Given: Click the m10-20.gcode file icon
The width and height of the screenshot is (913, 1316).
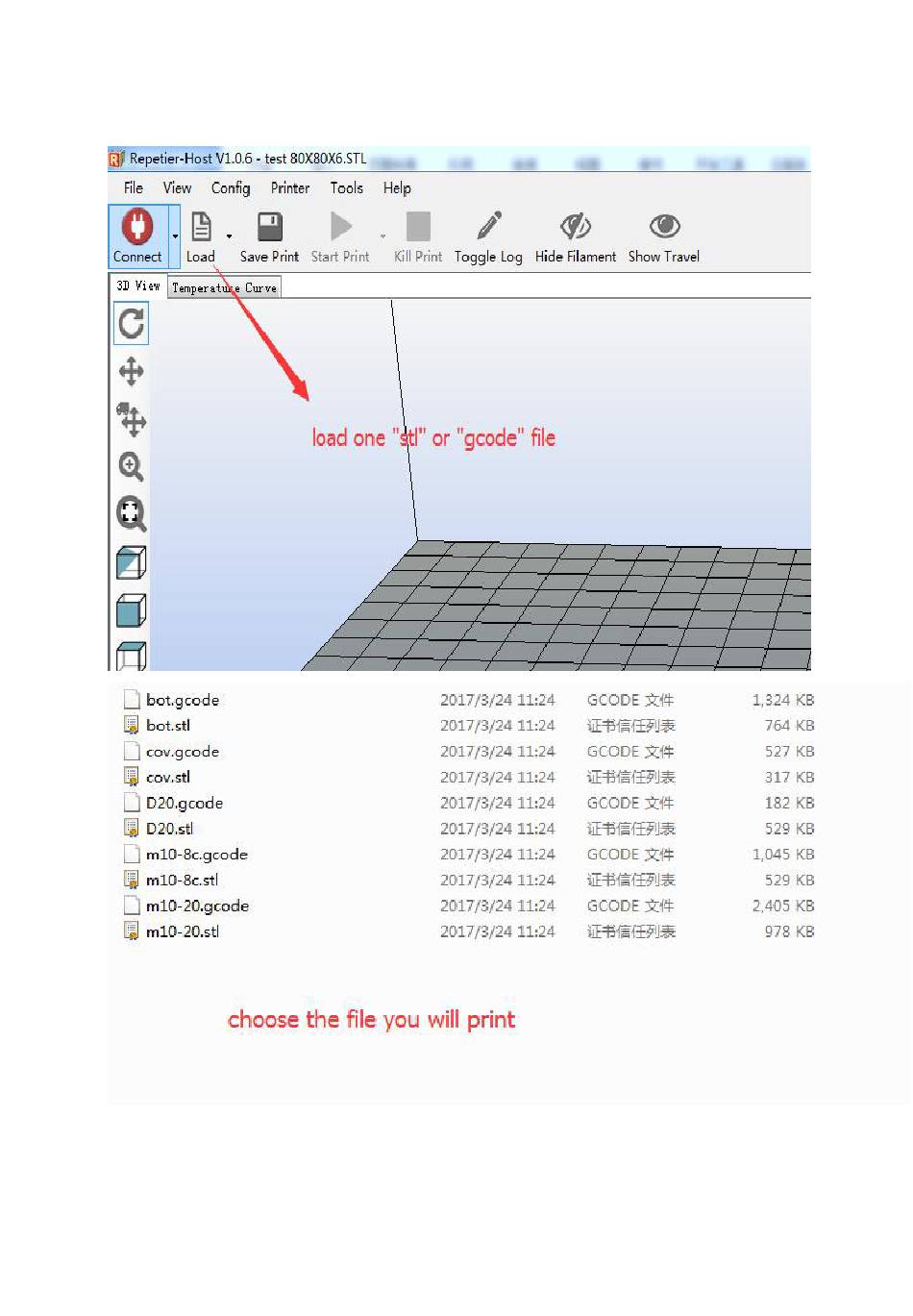Looking at the screenshot, I should click(x=132, y=906).
